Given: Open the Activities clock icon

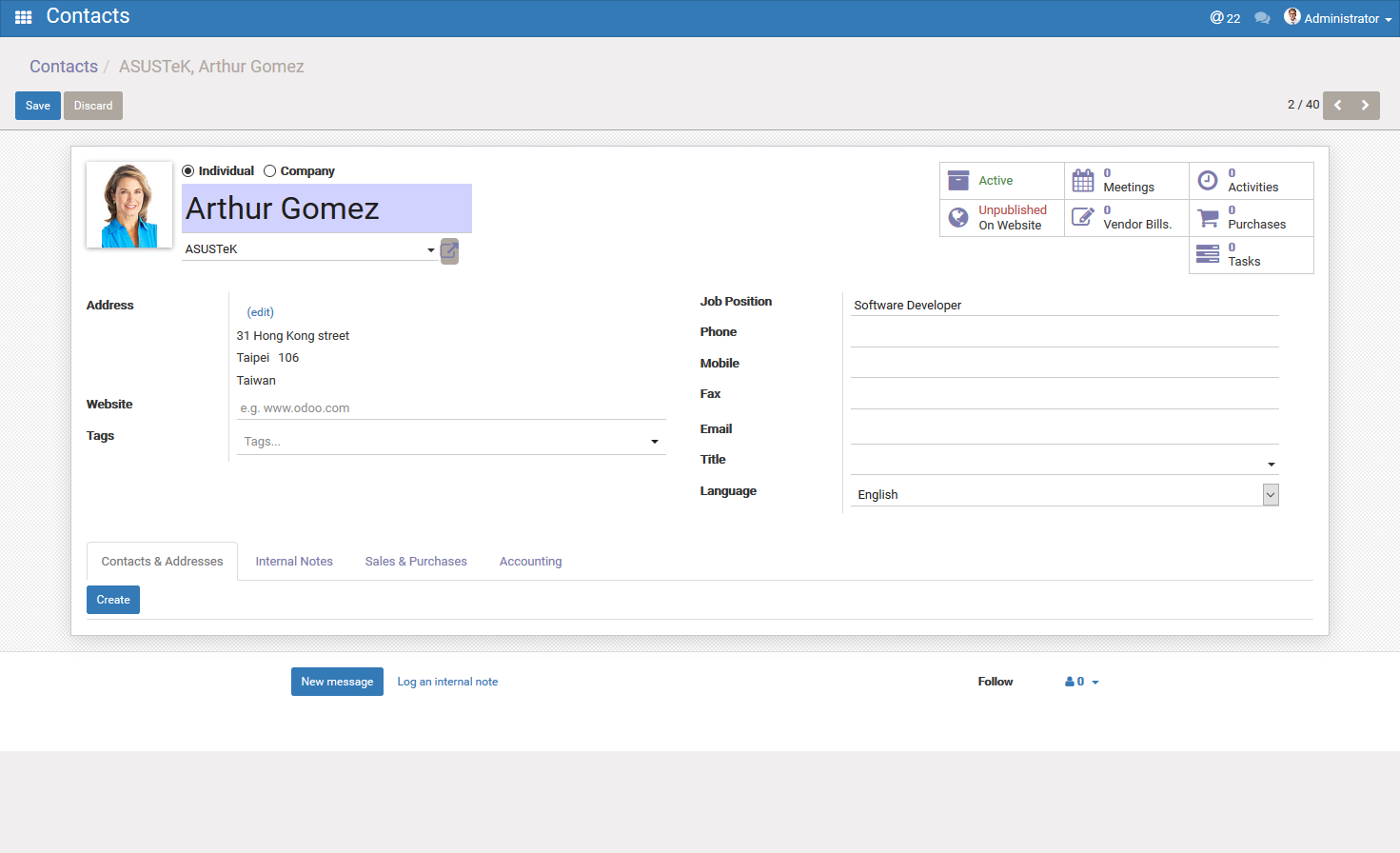Looking at the screenshot, I should [1208, 180].
